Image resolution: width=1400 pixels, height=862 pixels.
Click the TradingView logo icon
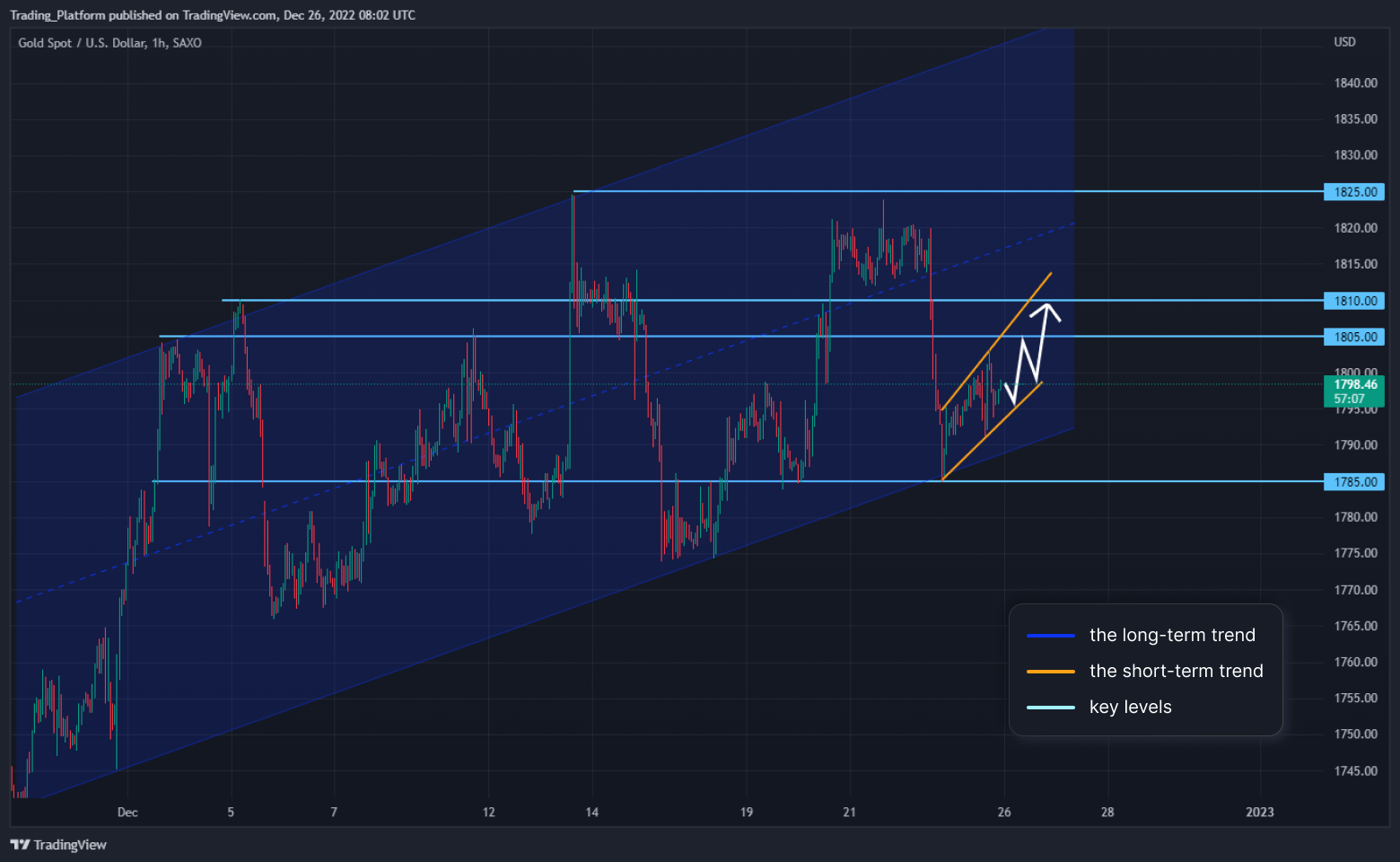pyautogui.click(x=20, y=844)
